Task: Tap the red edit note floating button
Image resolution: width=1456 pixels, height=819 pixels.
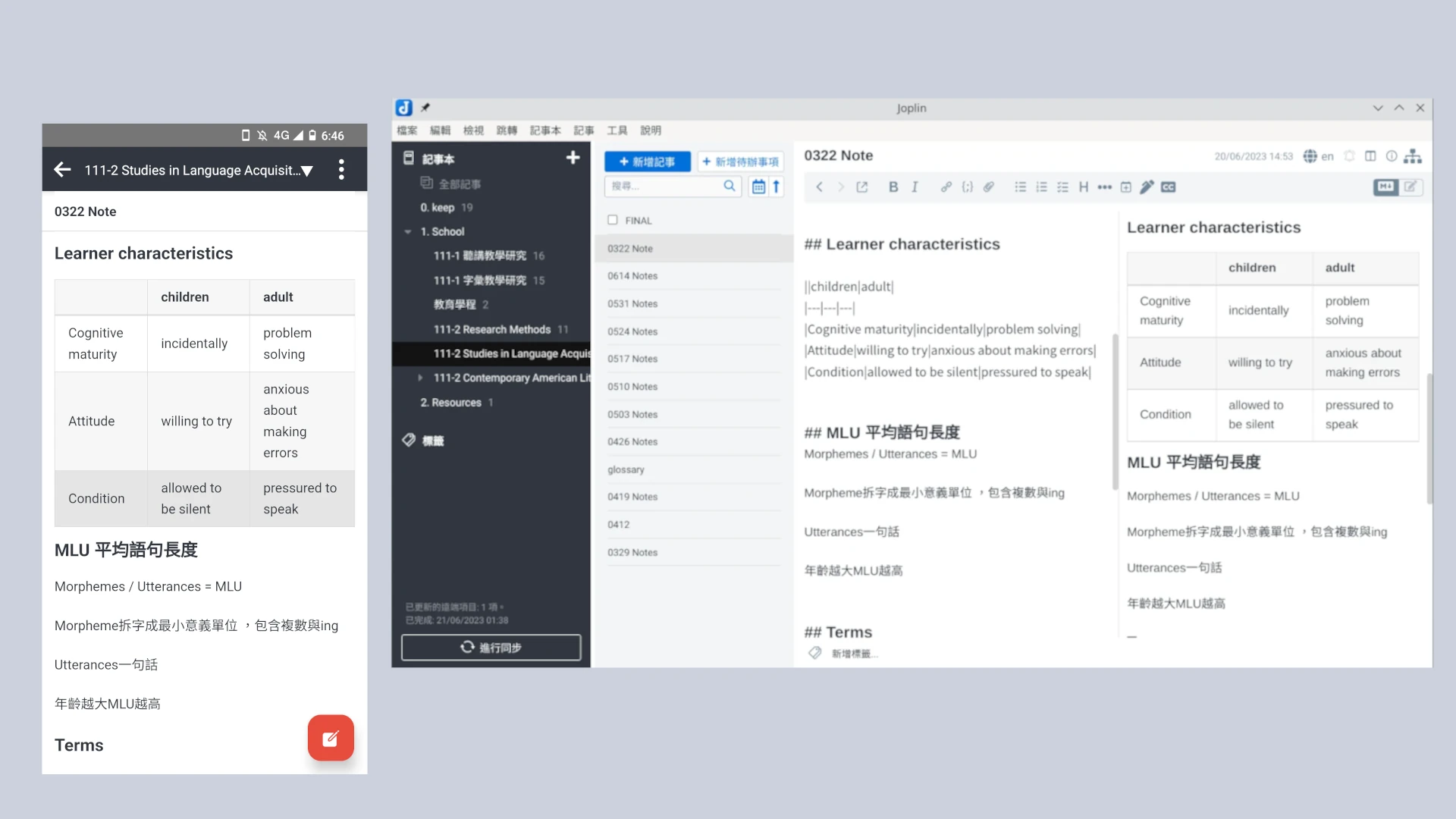Action: point(331,738)
